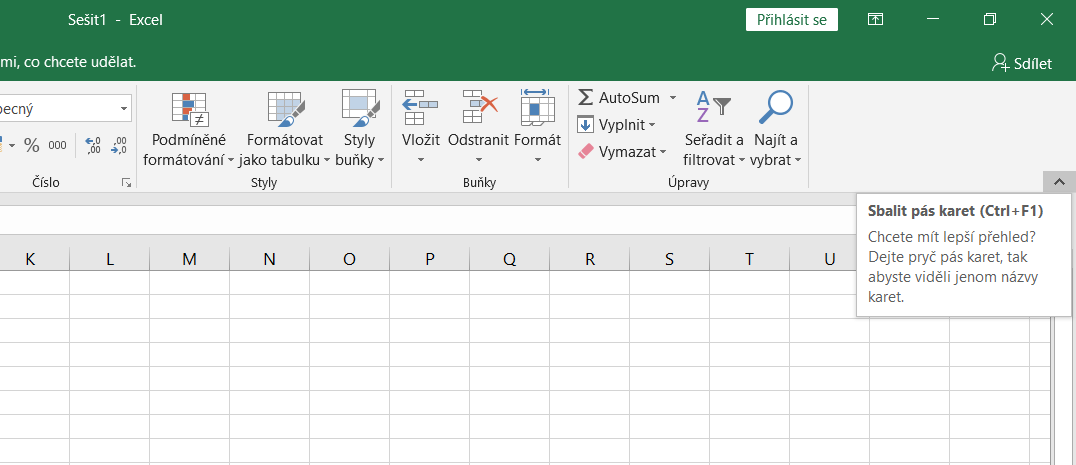The image size is (1076, 465).
Task: Select column M header
Action: point(189,259)
